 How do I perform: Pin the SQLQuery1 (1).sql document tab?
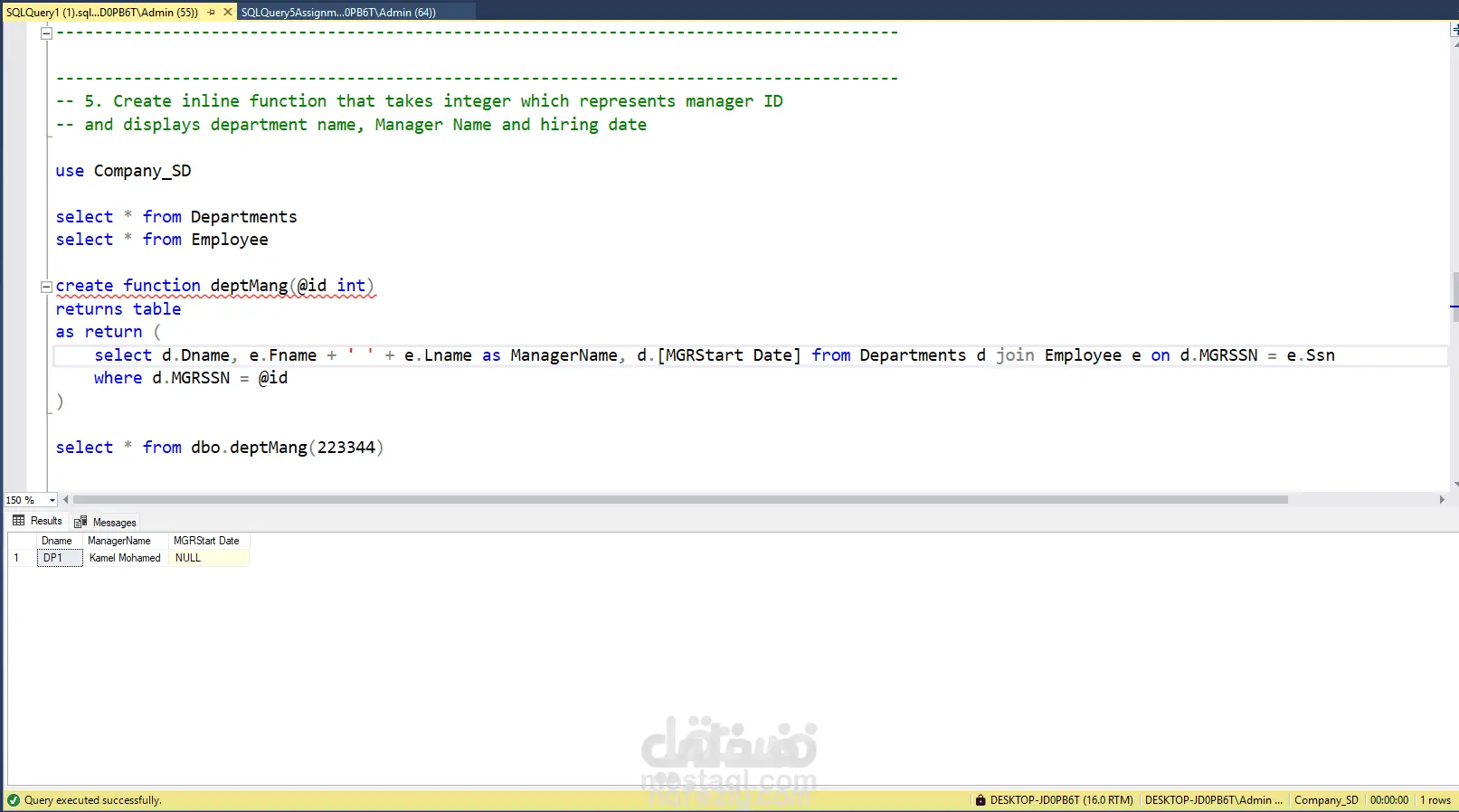[x=212, y=13]
